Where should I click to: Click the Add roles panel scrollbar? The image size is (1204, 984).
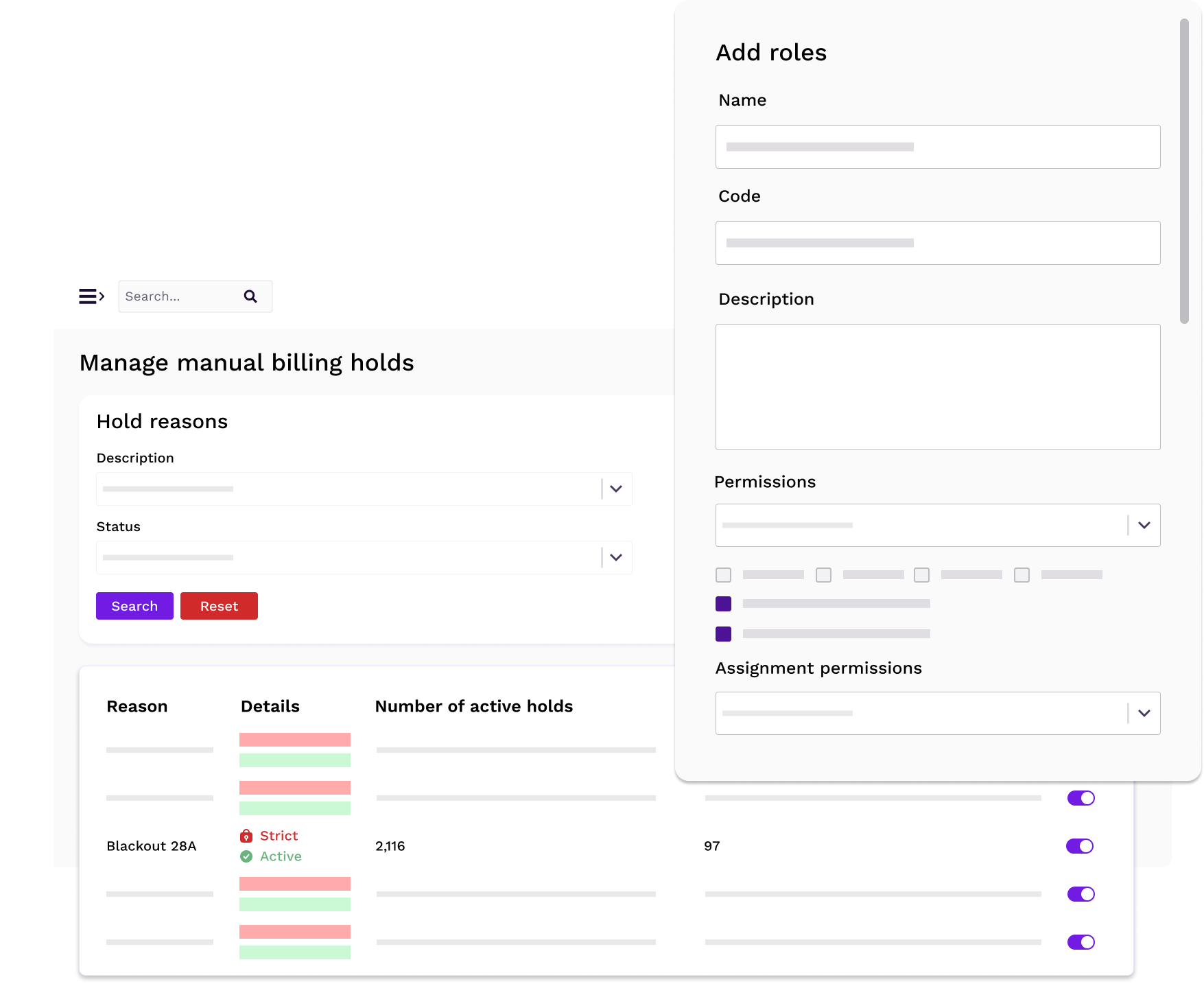1184,172
